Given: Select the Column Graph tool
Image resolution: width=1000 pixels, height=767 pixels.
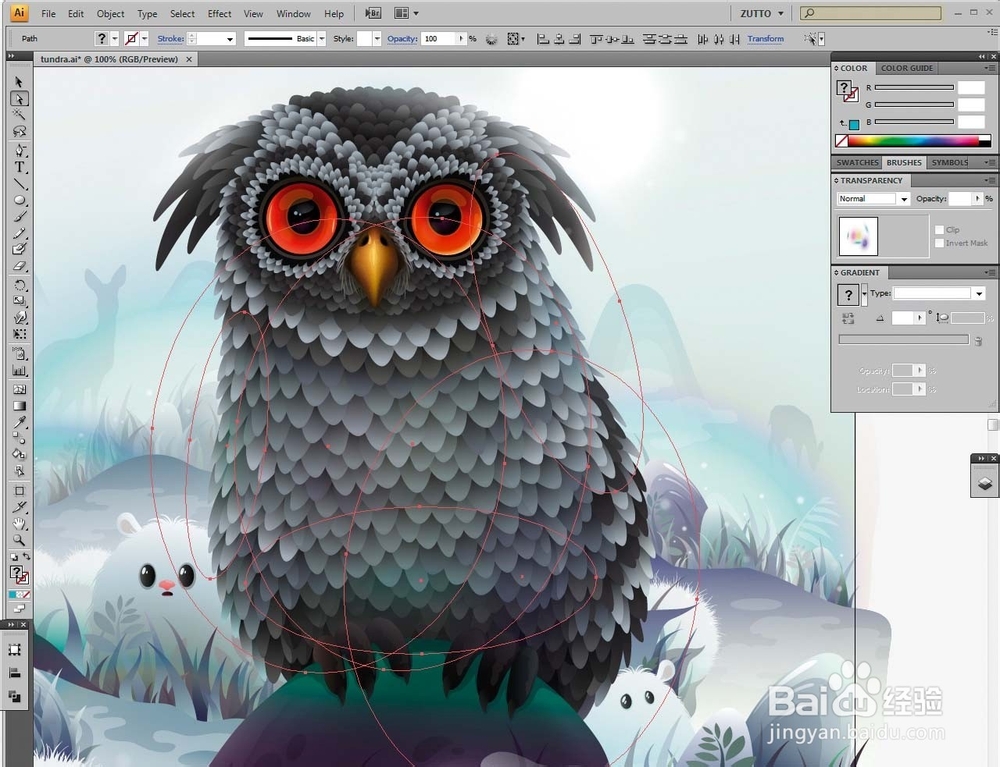Looking at the screenshot, I should (19, 370).
